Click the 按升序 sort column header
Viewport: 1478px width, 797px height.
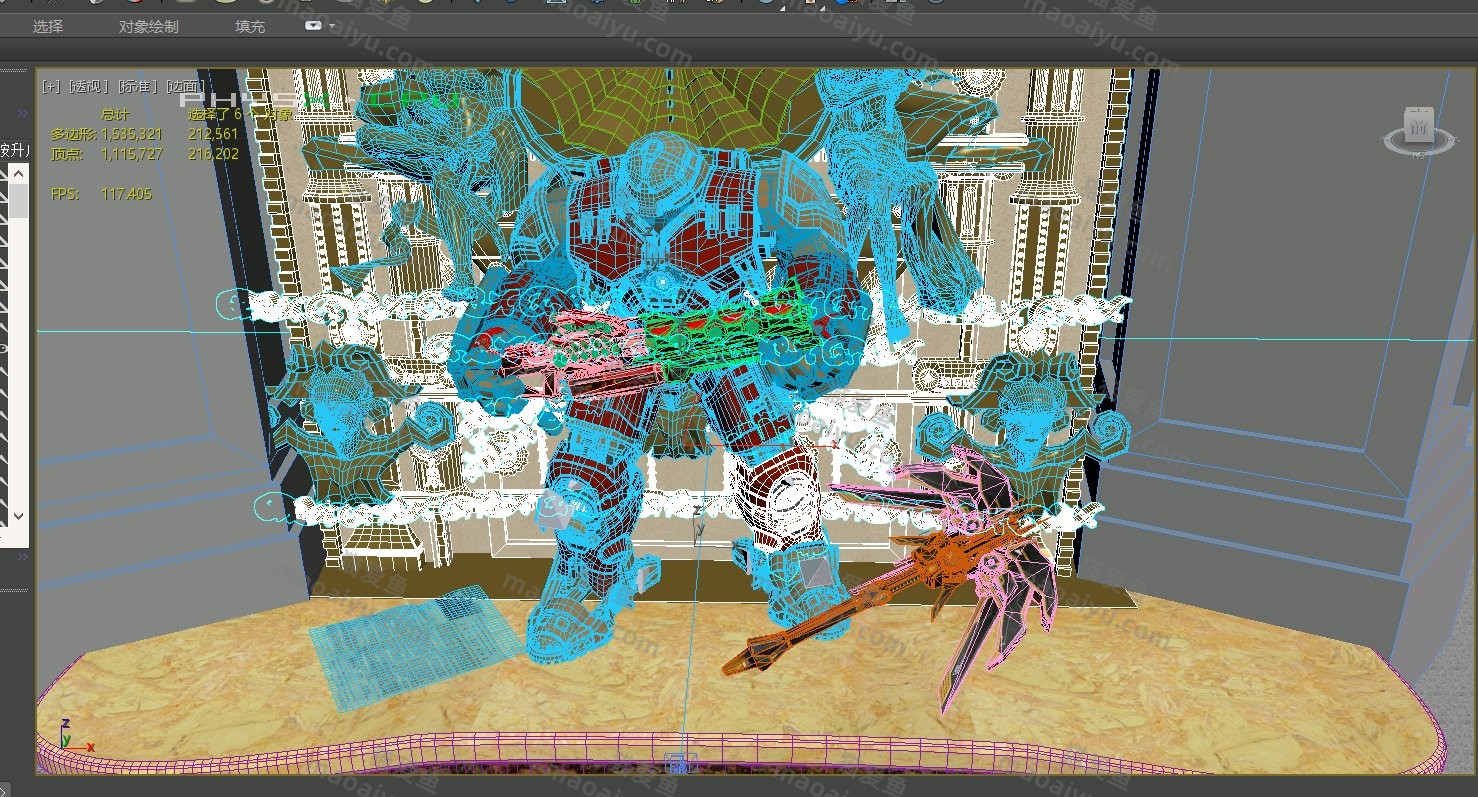pos(14,151)
